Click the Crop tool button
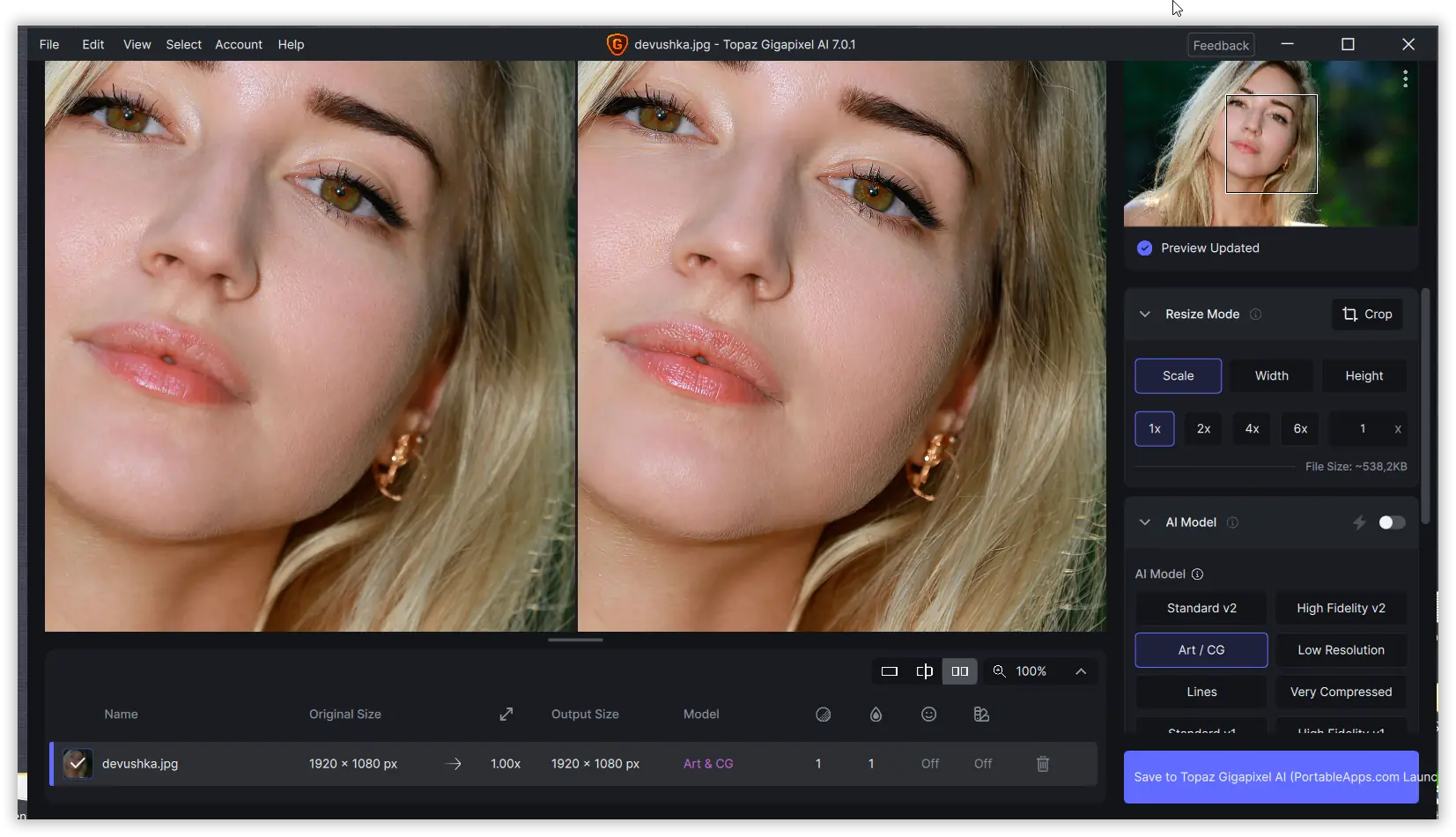Image resolution: width=1456 pixels, height=837 pixels. [x=1366, y=315]
